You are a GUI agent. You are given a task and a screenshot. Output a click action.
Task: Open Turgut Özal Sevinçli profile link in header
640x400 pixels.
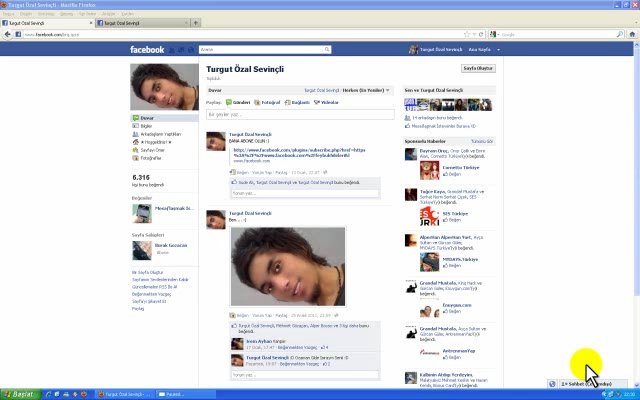(441, 50)
